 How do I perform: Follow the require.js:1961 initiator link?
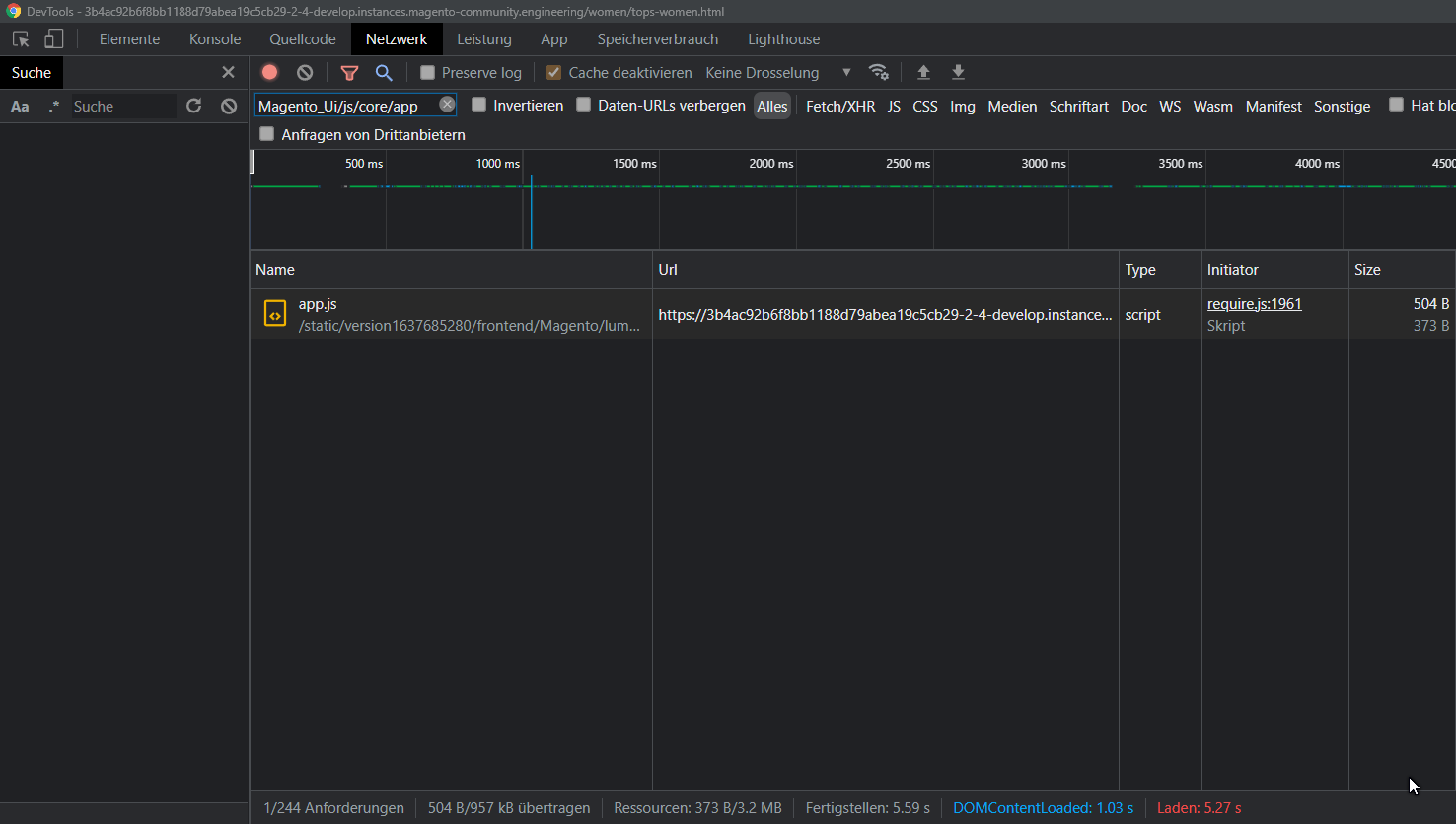[x=1254, y=303]
